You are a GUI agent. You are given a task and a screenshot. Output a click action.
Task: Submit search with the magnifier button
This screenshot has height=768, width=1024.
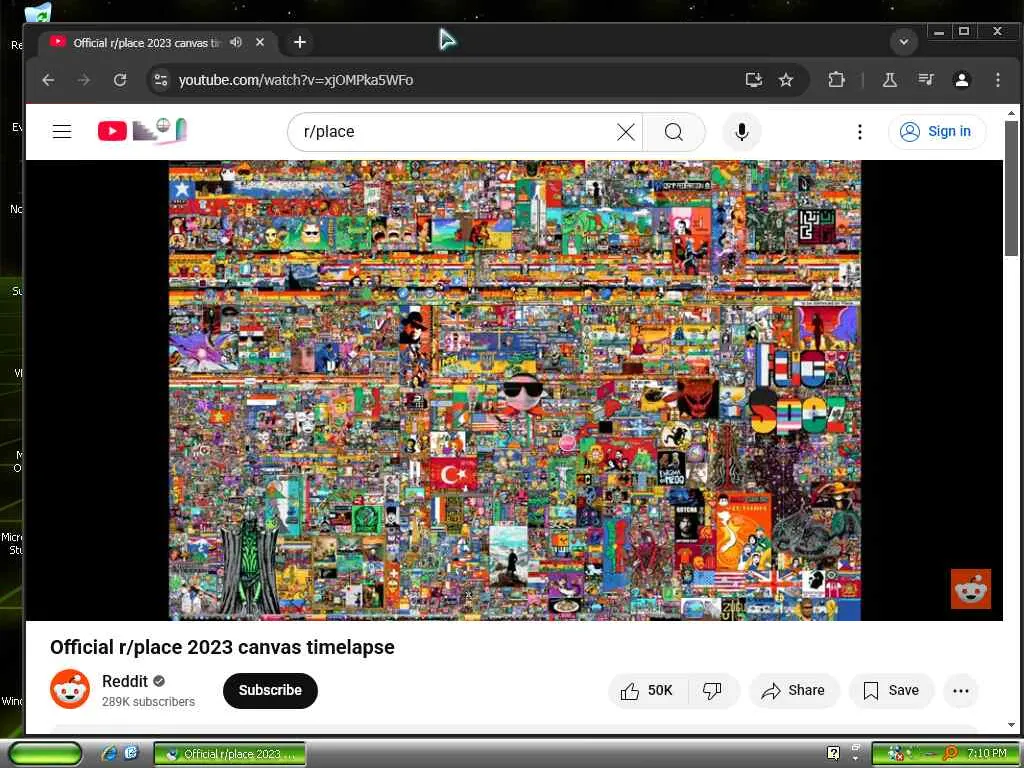click(x=673, y=132)
